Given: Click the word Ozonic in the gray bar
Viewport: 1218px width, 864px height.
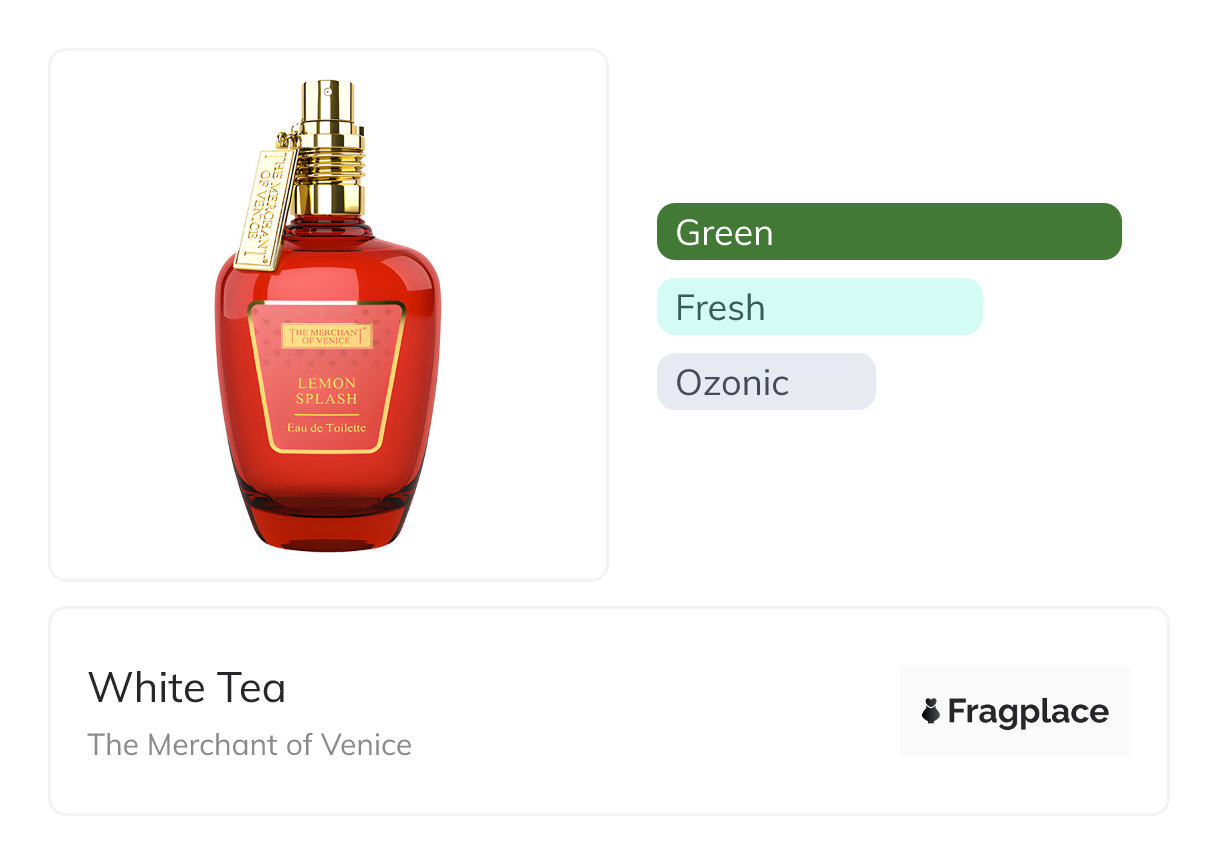Looking at the screenshot, I should (732, 382).
